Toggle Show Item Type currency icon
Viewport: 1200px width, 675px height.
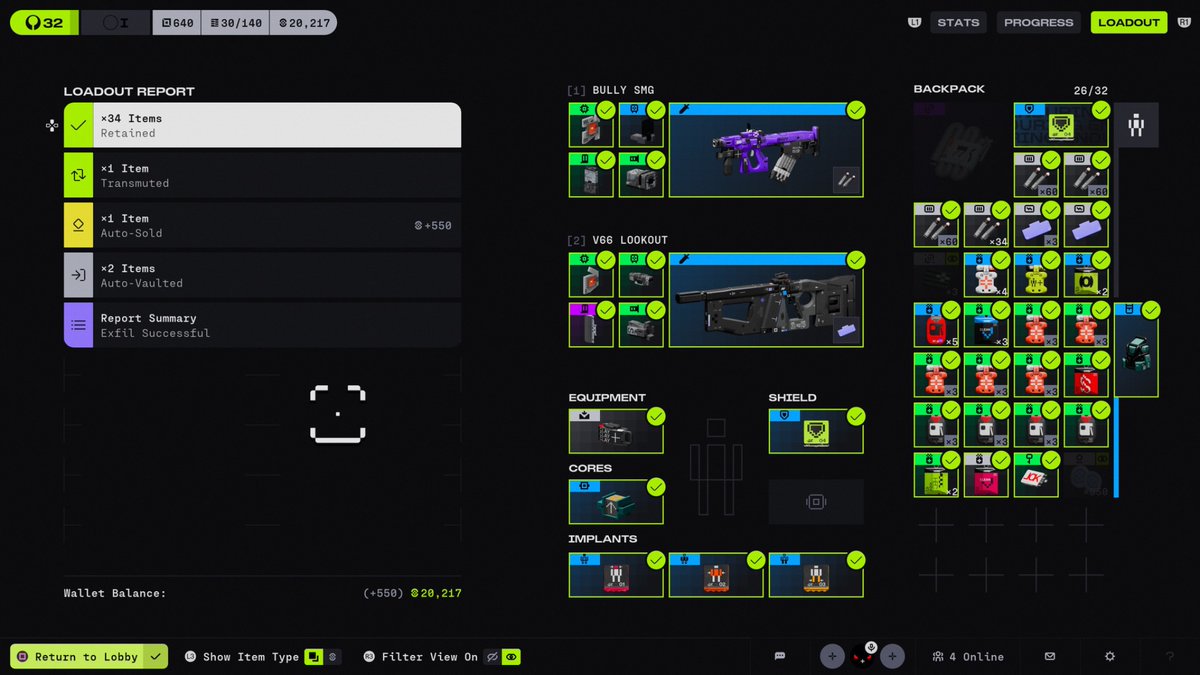click(x=334, y=657)
